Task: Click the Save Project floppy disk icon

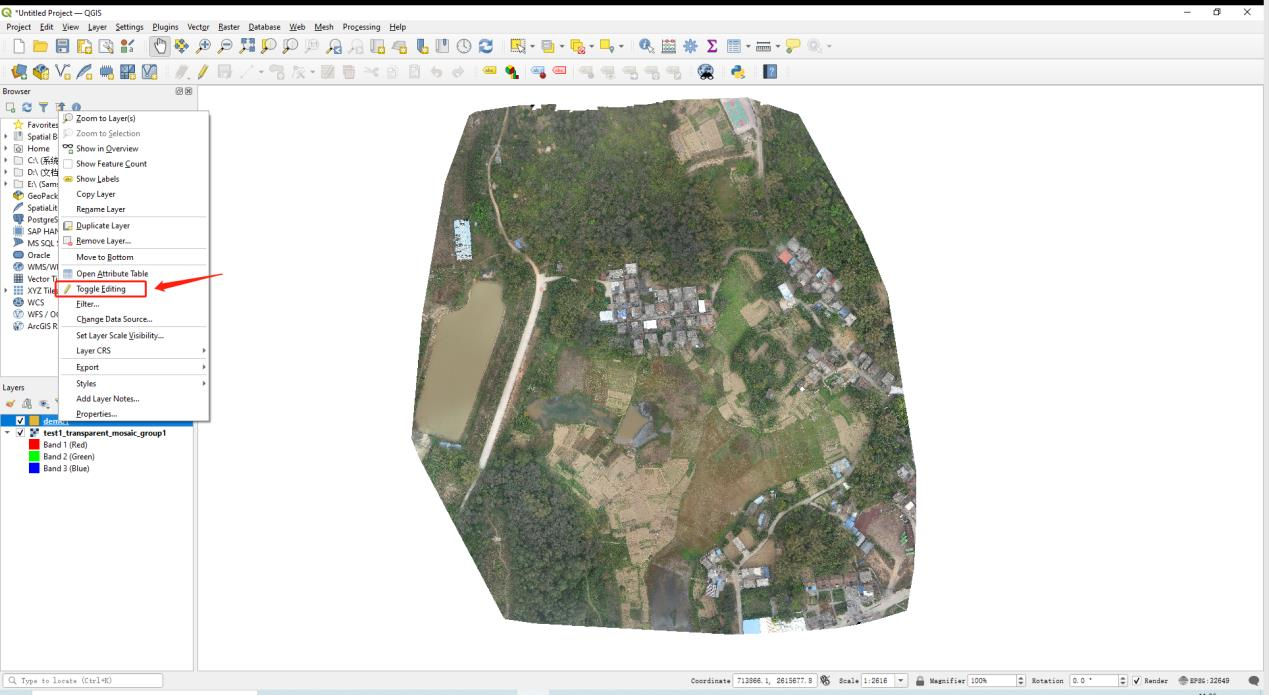Action: (x=62, y=46)
